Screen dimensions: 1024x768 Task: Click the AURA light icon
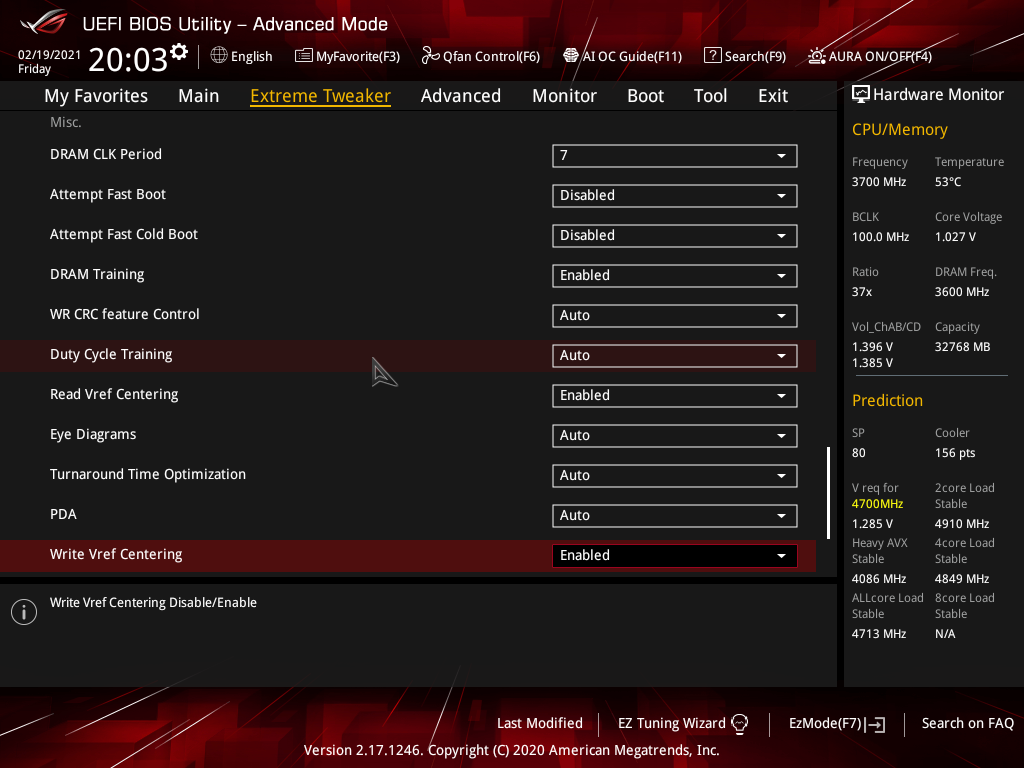[817, 56]
